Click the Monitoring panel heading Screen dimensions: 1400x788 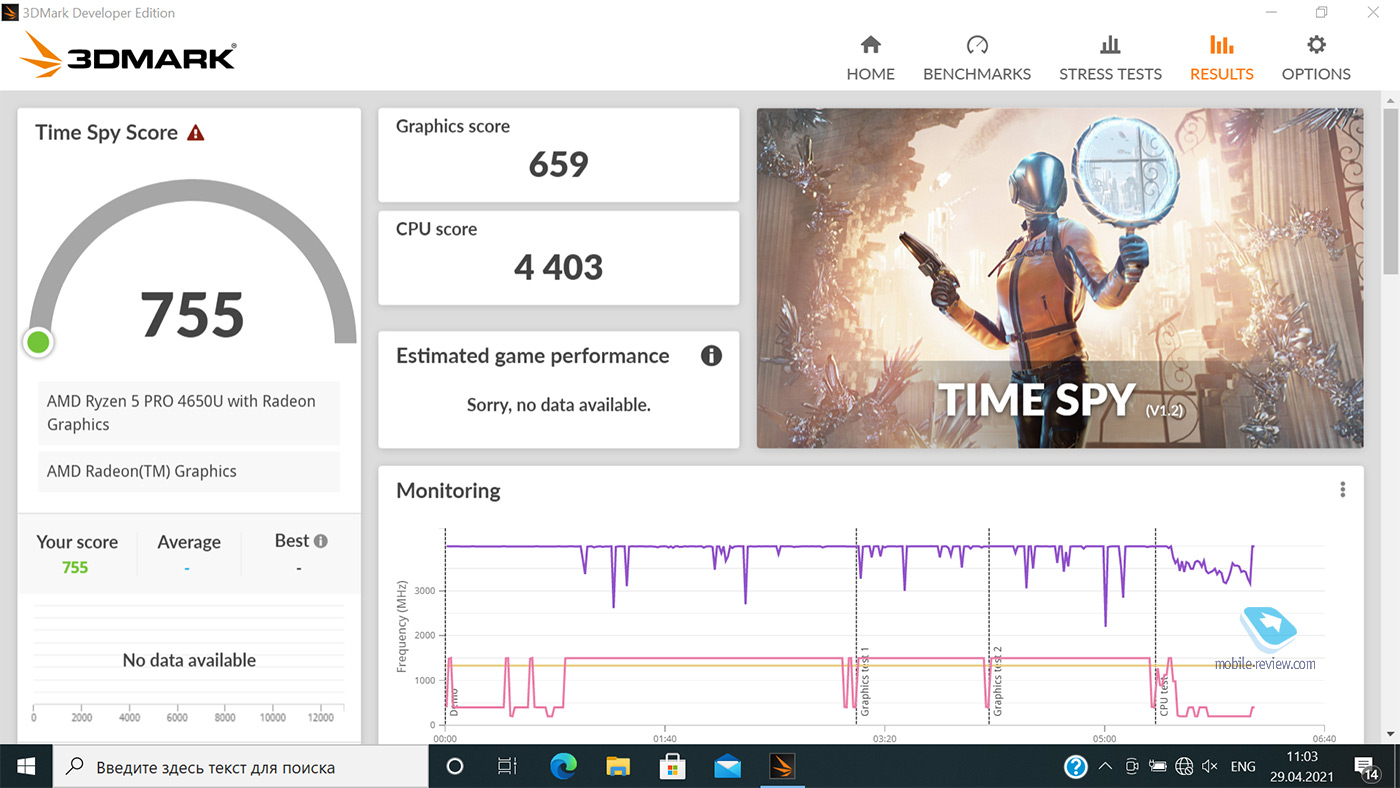pyautogui.click(x=448, y=491)
